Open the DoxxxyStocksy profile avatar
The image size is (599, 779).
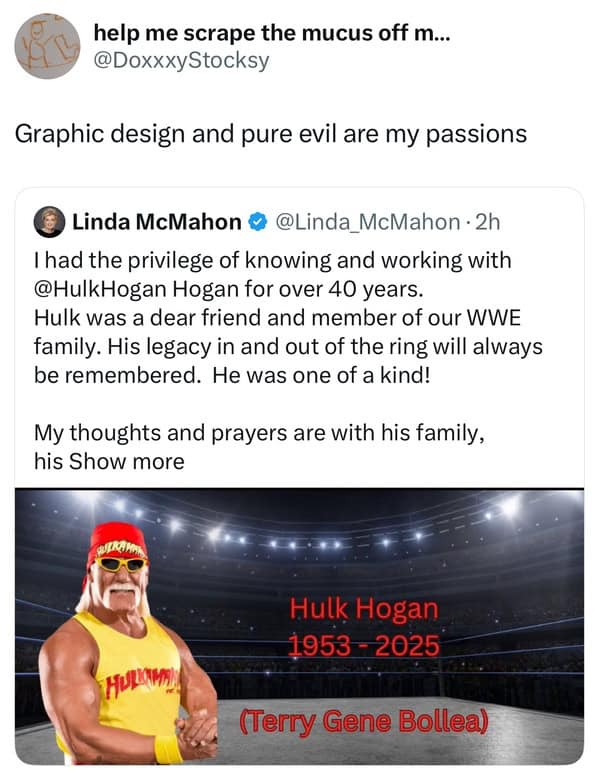coord(47,46)
